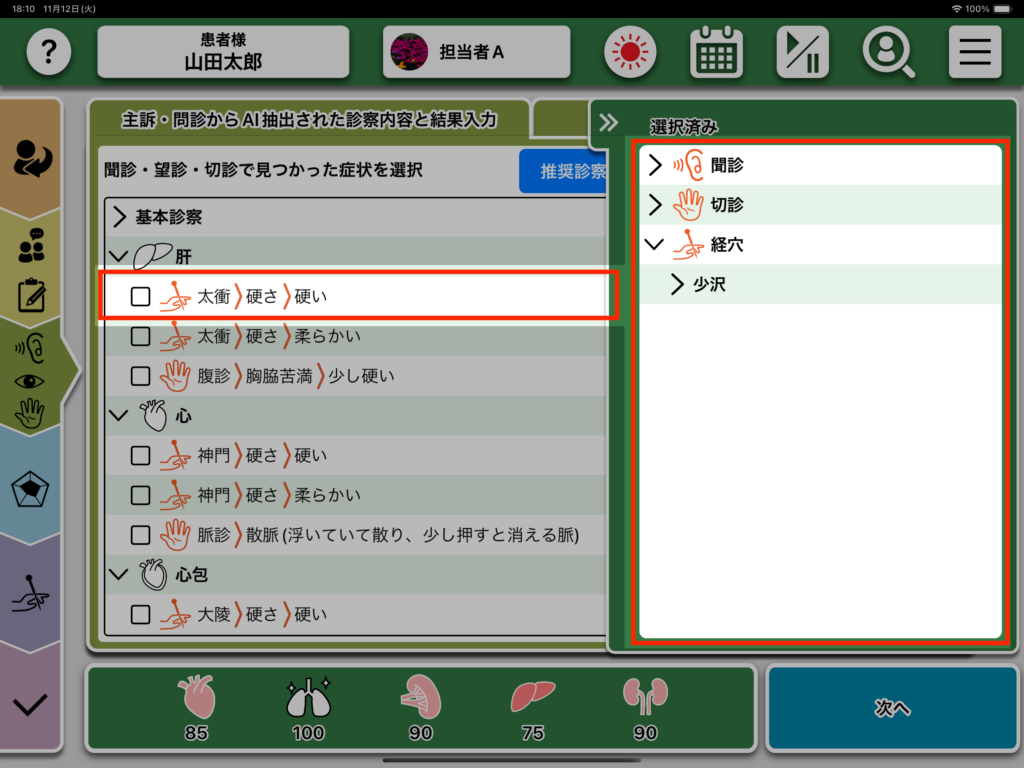This screenshot has width=1024, height=768.
Task: Open the help question mark button
Action: coord(49,51)
